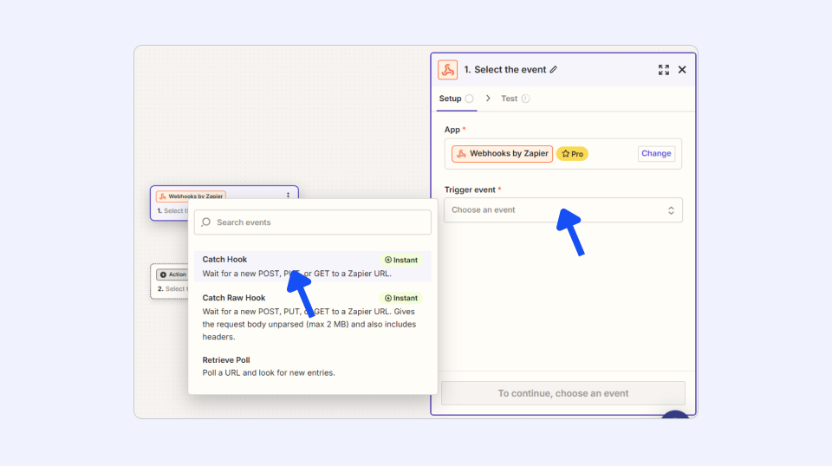The image size is (834, 466).
Task: Focus the Search events field
Action: click(x=312, y=222)
